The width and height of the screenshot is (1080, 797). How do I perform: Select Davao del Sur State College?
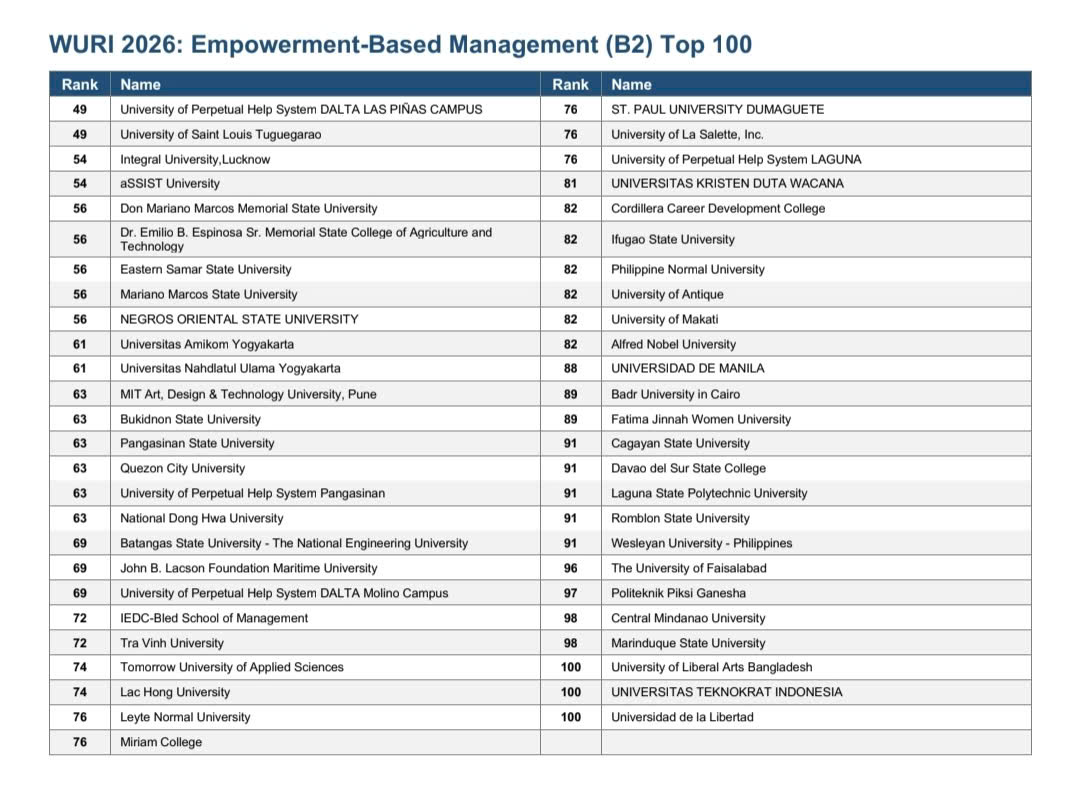689,468
